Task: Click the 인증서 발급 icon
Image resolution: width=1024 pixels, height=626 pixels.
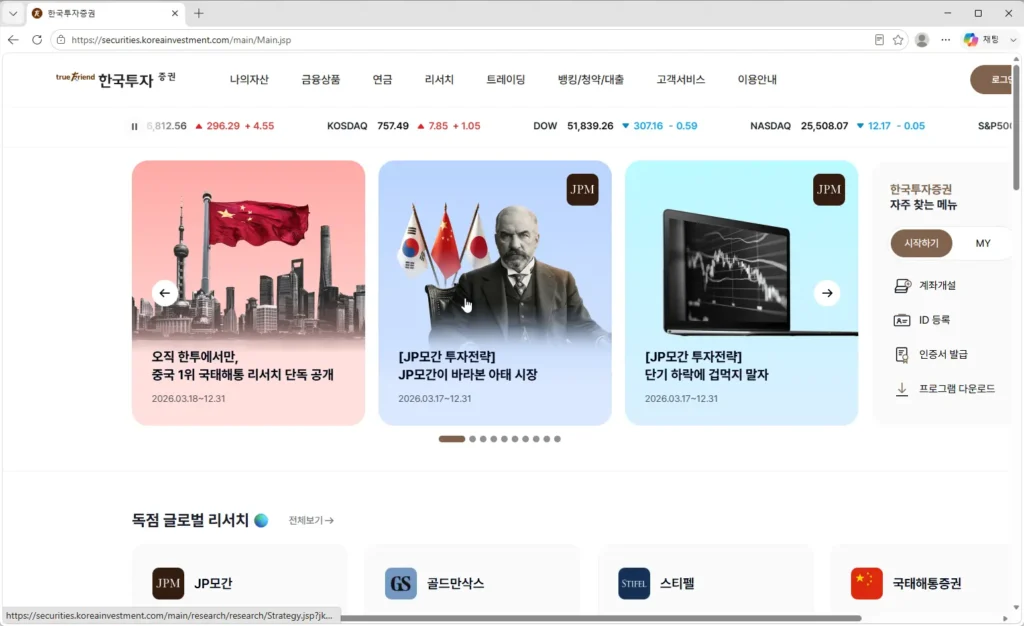Action: [902, 354]
